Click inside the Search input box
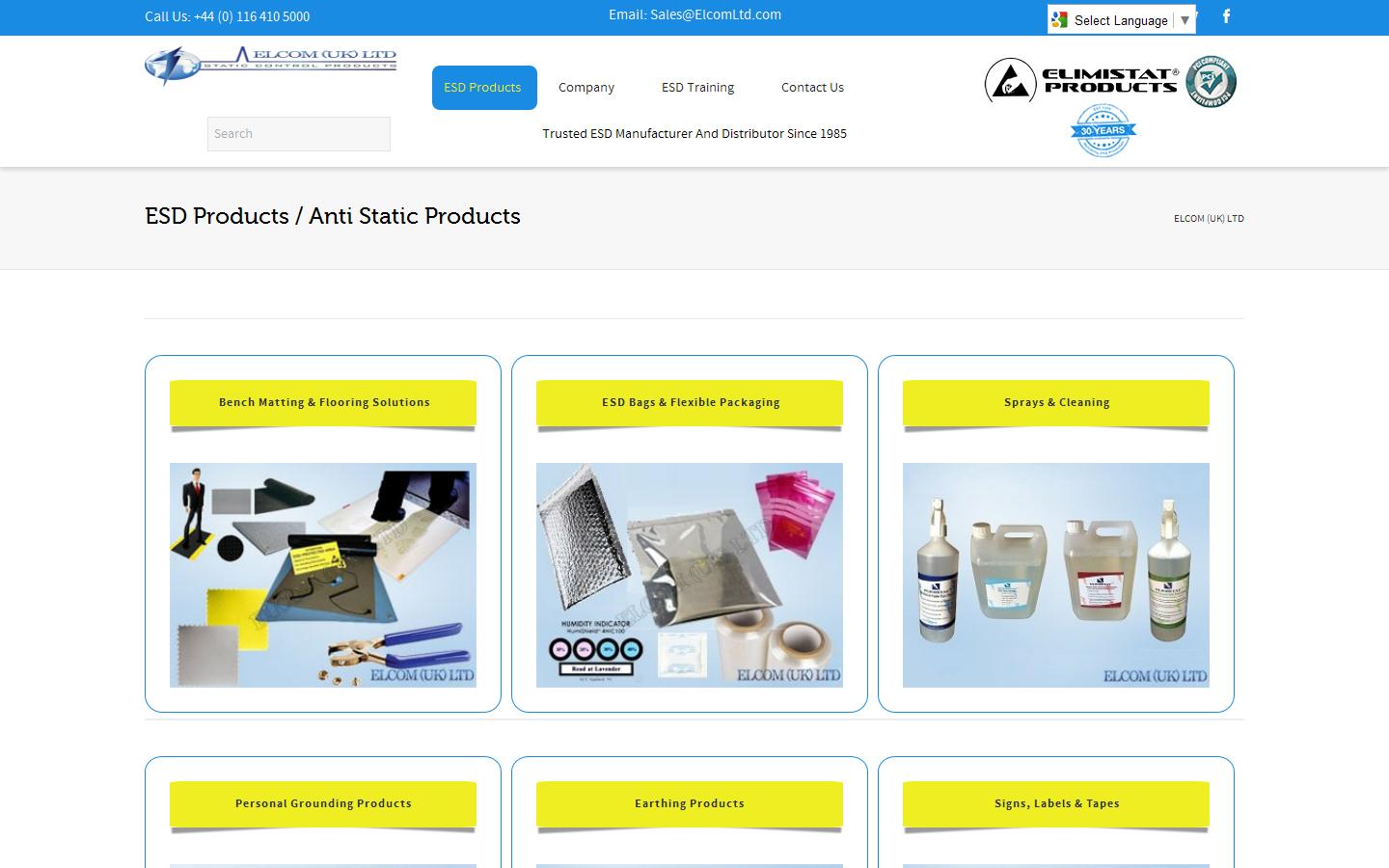 coord(298,133)
